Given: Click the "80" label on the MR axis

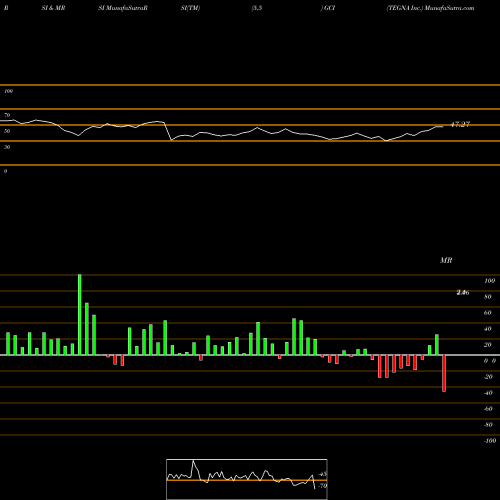Looking at the screenshot, I should pos(488,297).
